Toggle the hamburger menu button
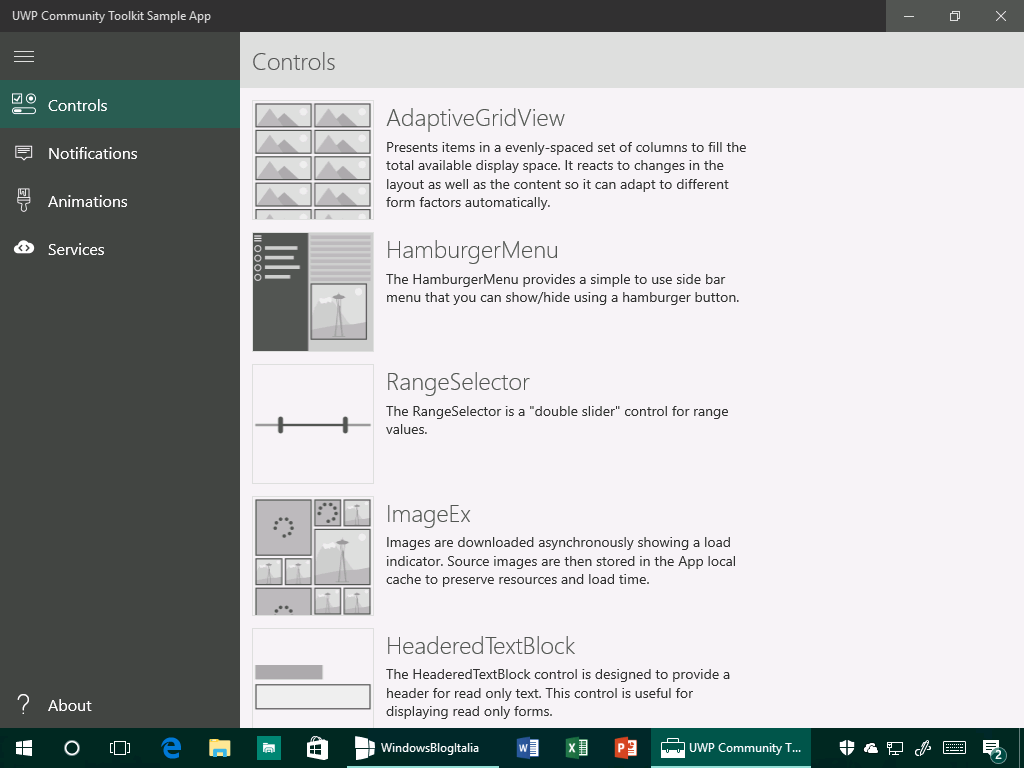This screenshot has width=1024, height=768. click(x=24, y=57)
